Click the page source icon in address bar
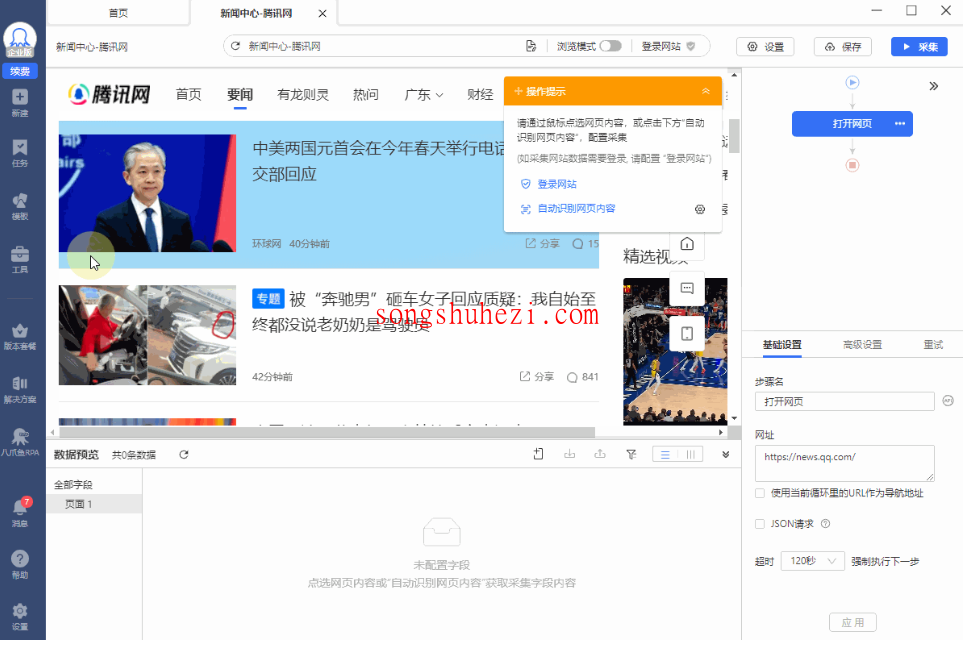The height and width of the screenshot is (645, 972). click(531, 46)
